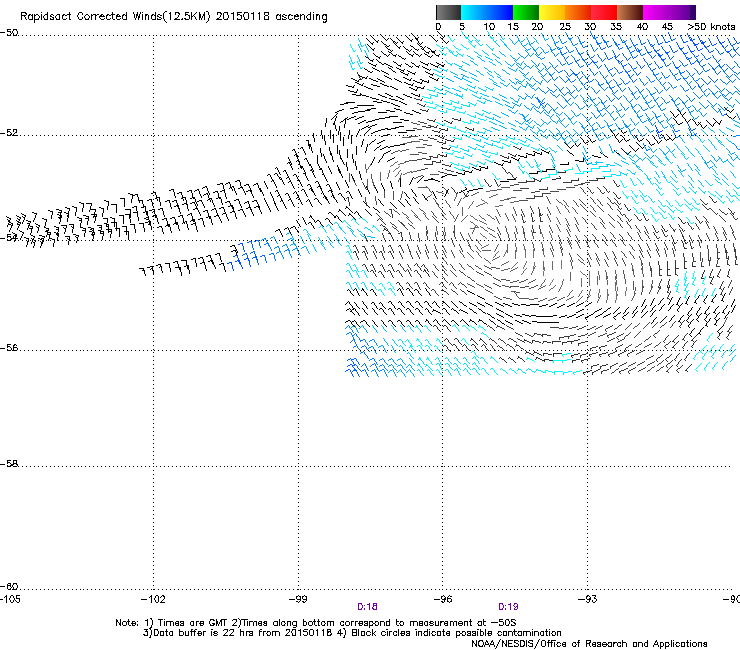Click the -99 longitude axis label
This screenshot has width=740, height=650.
click(x=298, y=599)
